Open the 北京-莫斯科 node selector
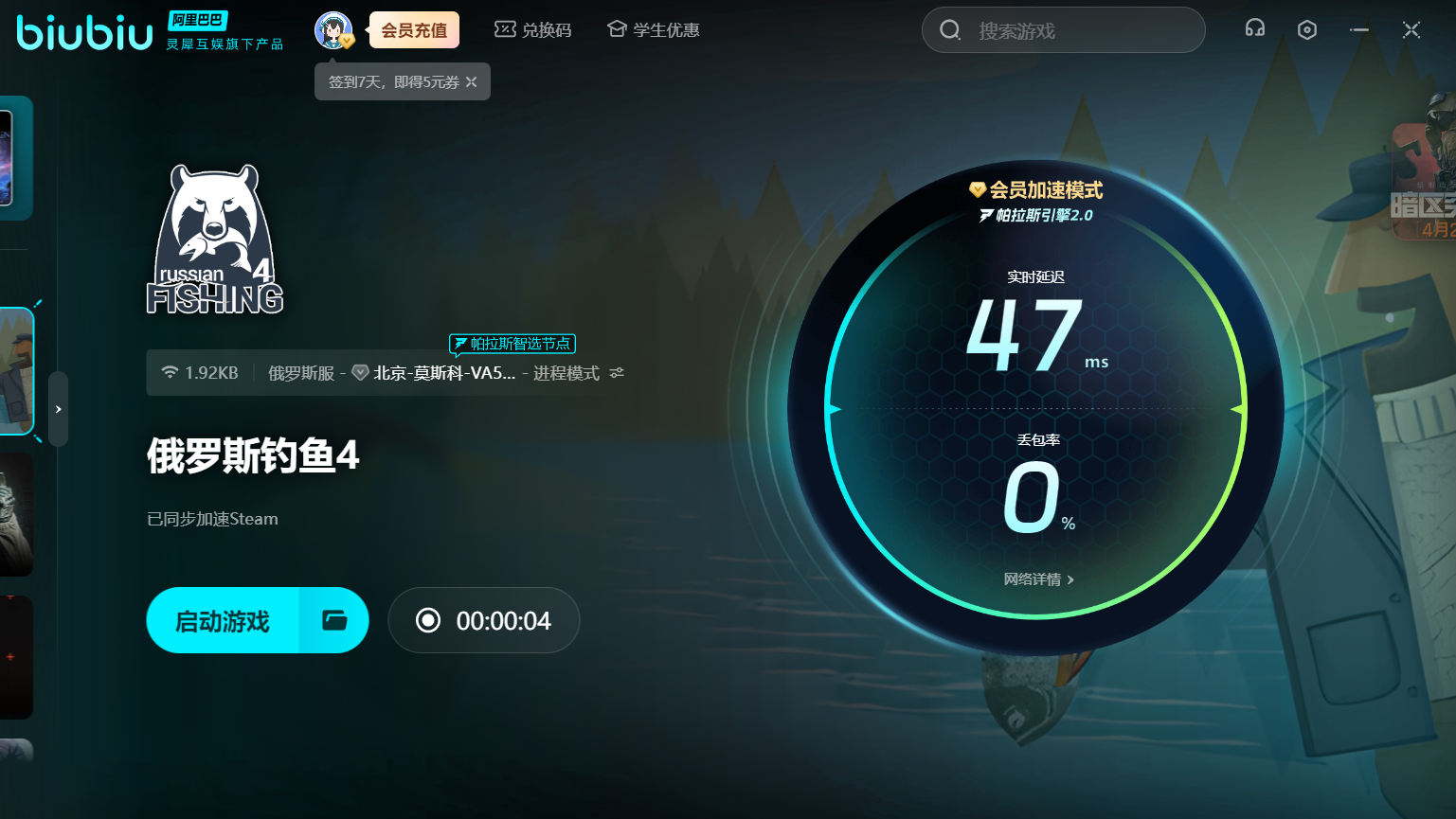This screenshot has width=1456, height=819. (443, 373)
